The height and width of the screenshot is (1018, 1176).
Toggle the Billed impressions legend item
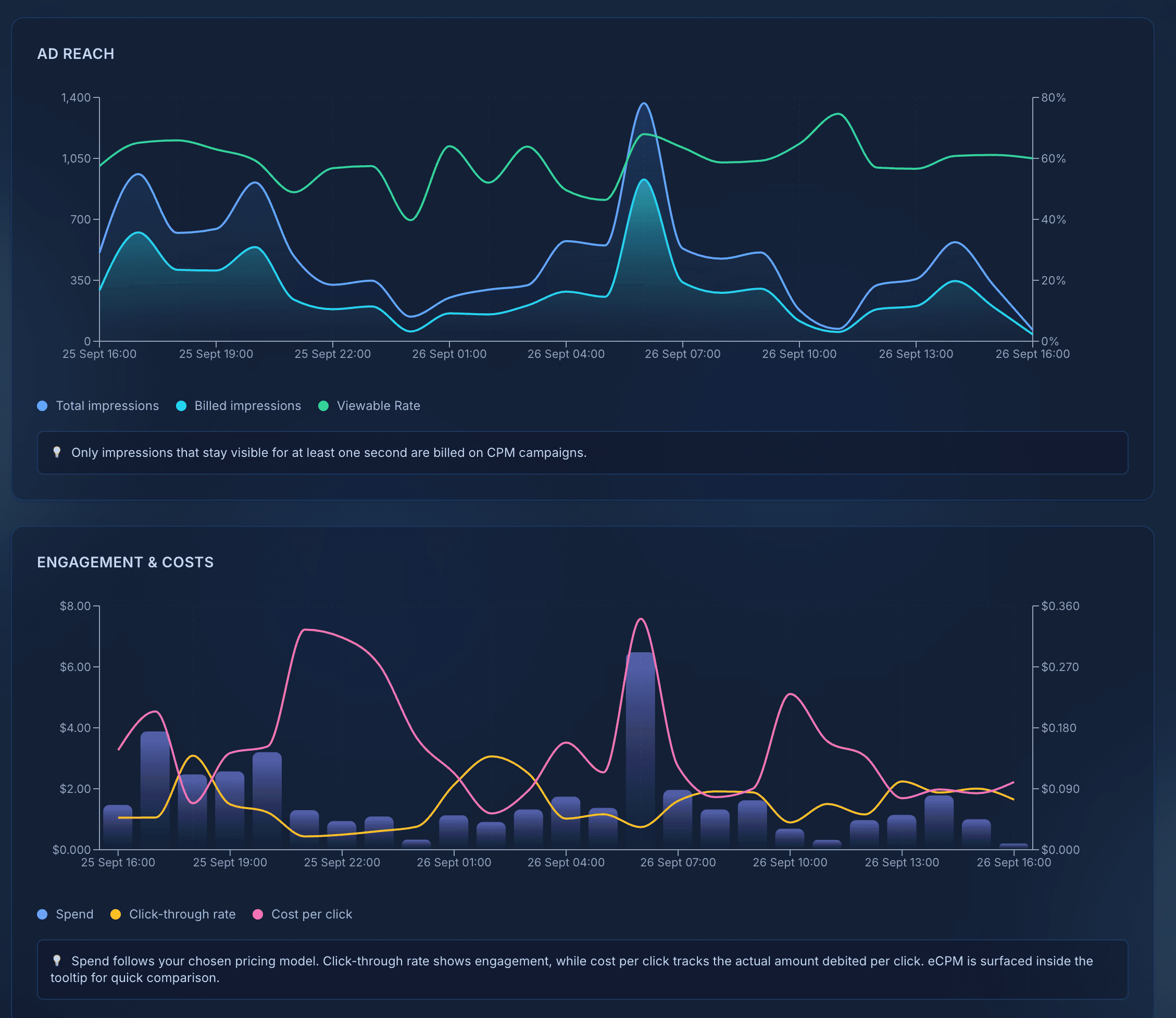point(239,406)
